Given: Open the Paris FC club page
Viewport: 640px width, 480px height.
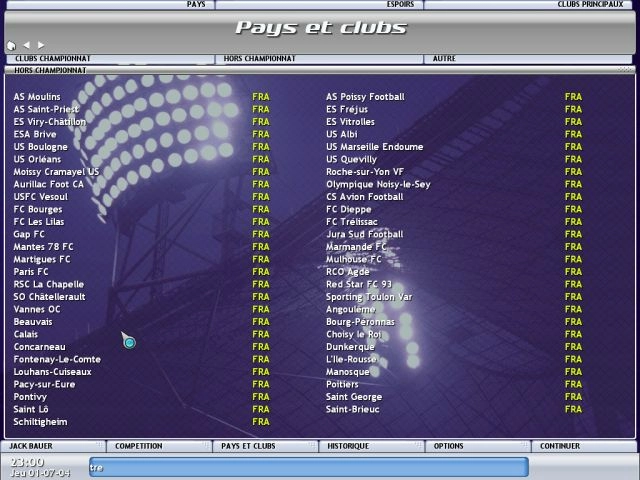Looking at the screenshot, I should pyautogui.click(x=31, y=272).
